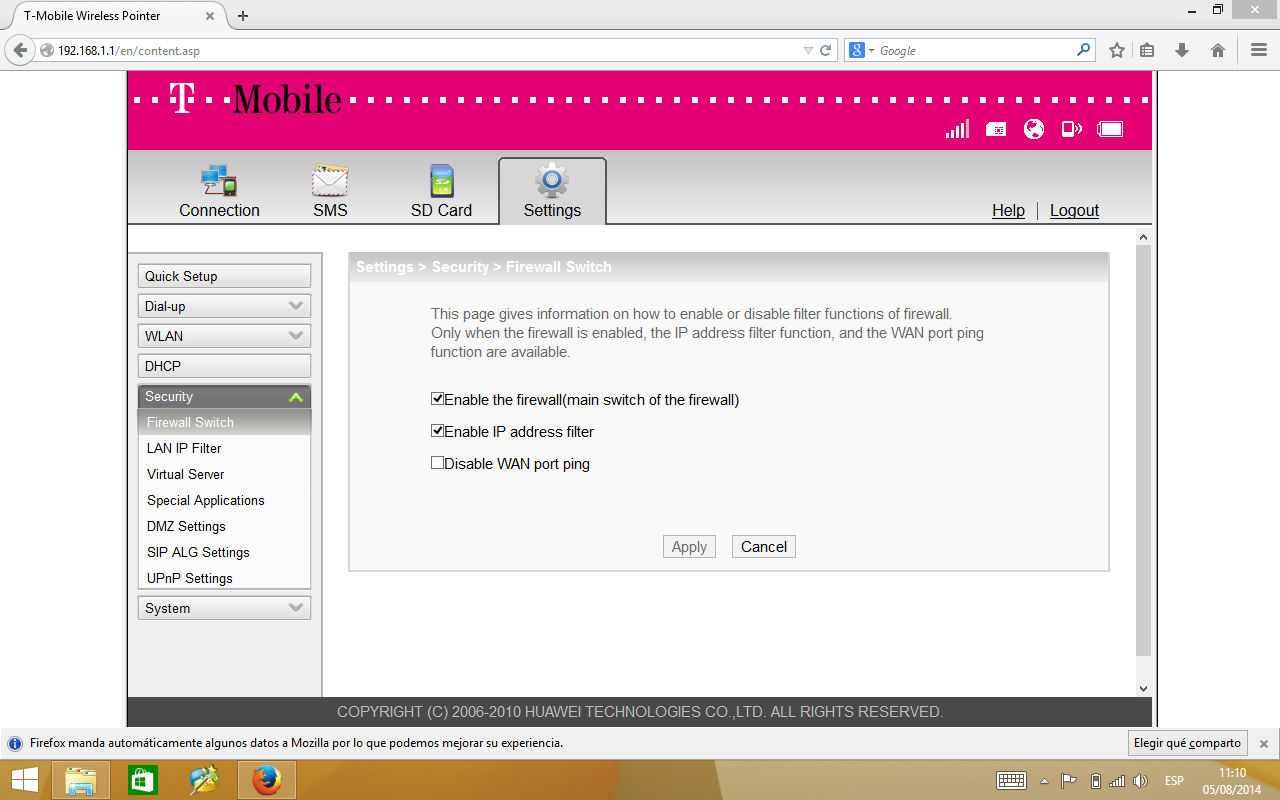Click the Firefox home icon
The image size is (1280, 800).
click(1218, 50)
